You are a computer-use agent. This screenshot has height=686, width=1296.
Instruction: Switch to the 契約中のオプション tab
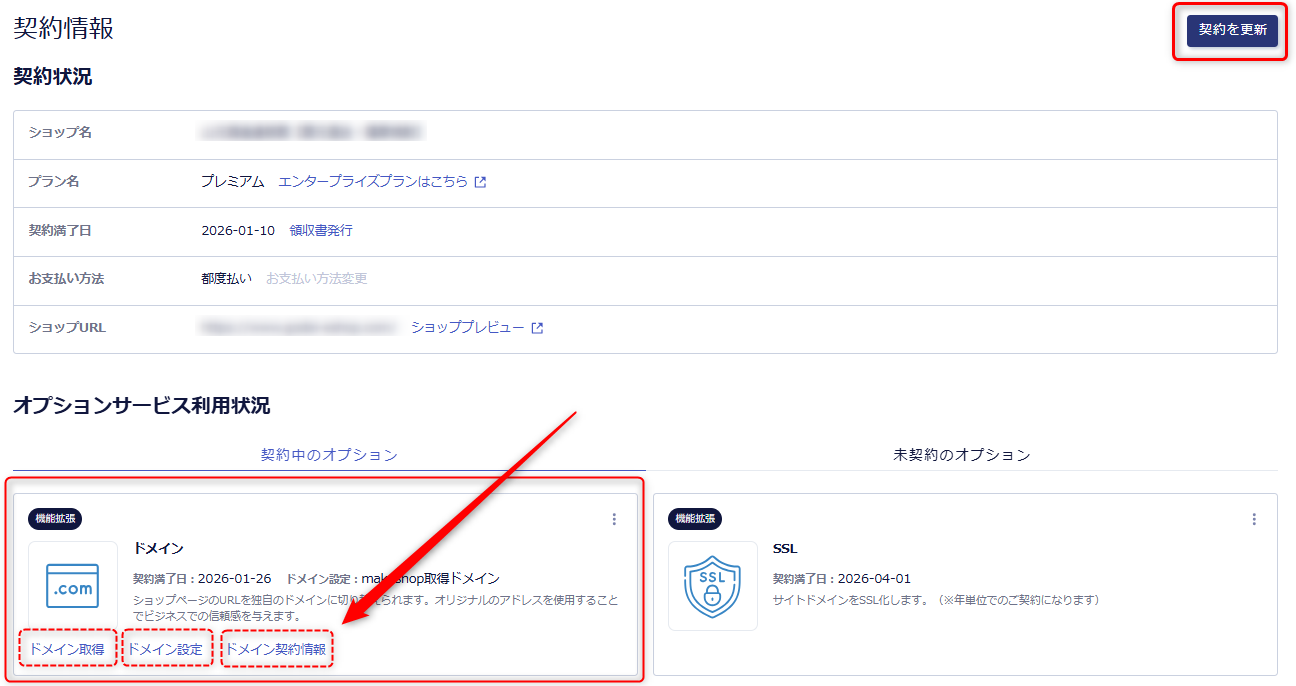tap(329, 455)
